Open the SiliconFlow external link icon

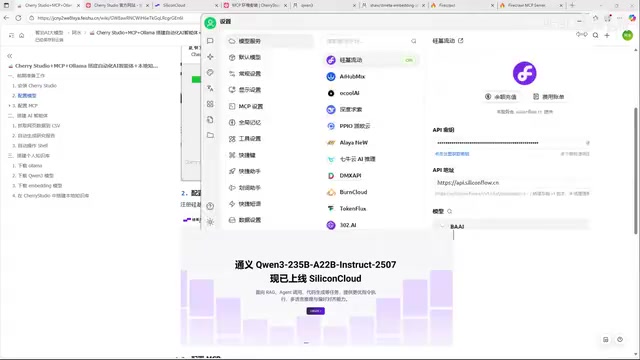[461, 40]
